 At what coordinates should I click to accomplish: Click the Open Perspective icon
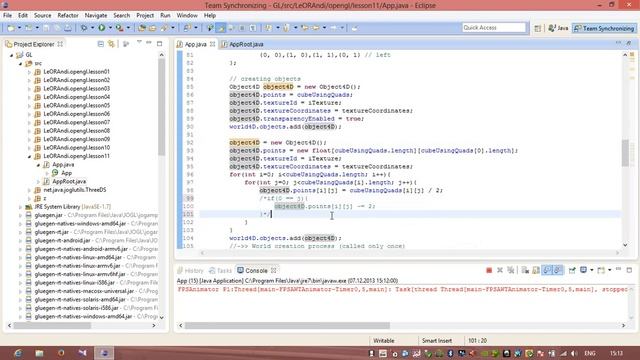click(x=538, y=28)
